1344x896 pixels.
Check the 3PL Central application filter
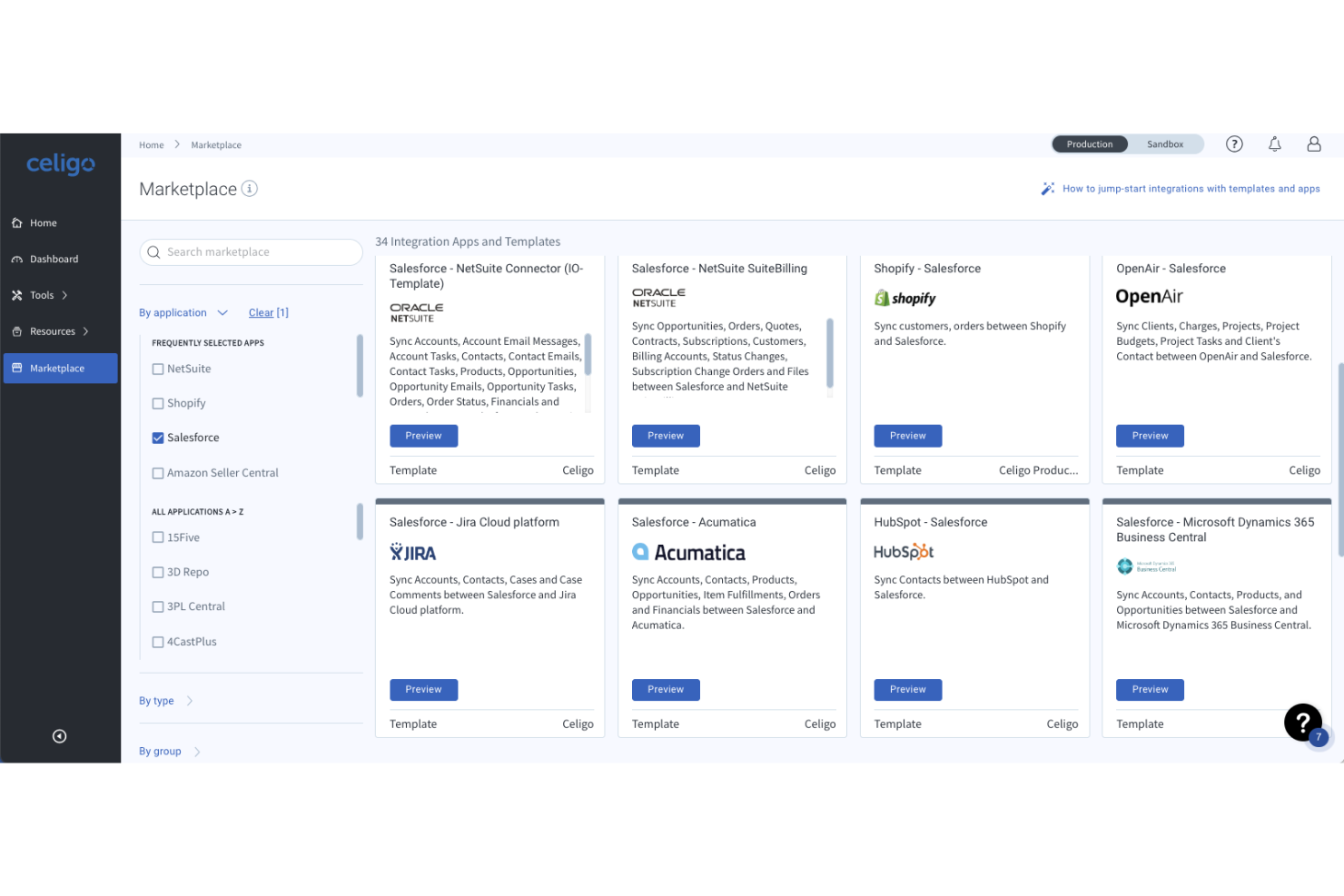point(158,606)
